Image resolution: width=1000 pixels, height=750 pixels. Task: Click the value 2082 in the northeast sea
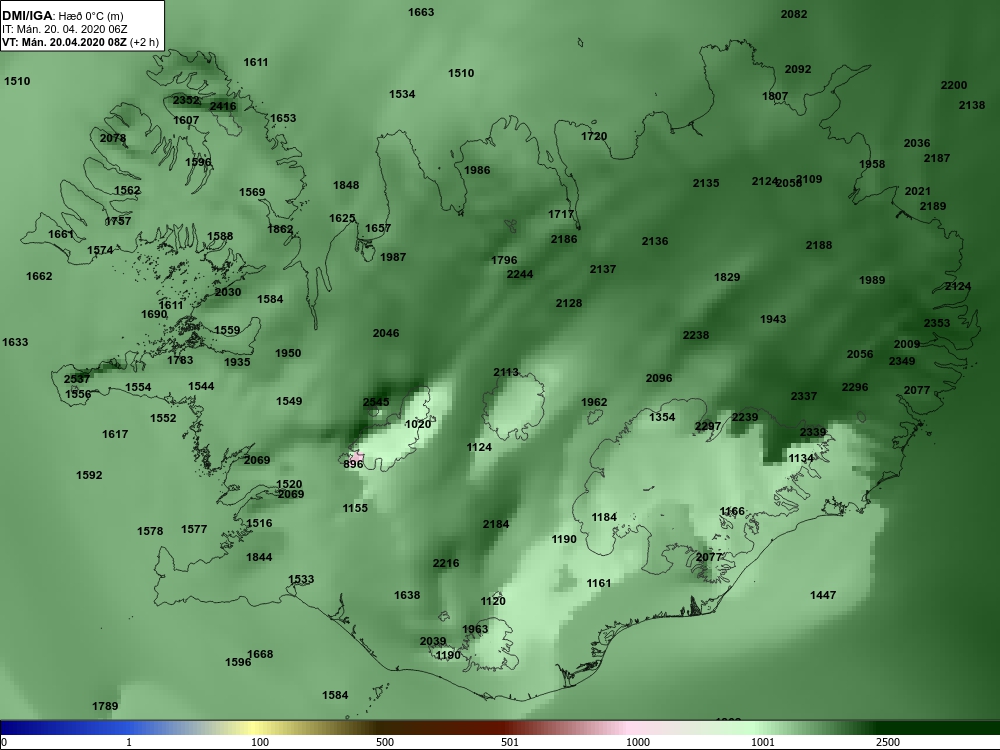click(794, 14)
